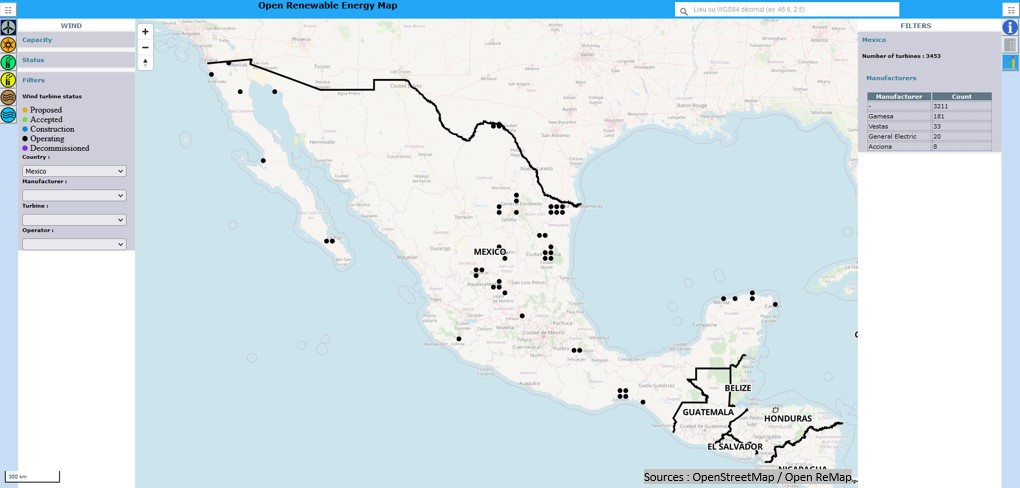
Task: Expand the Status section
Action: (33, 60)
